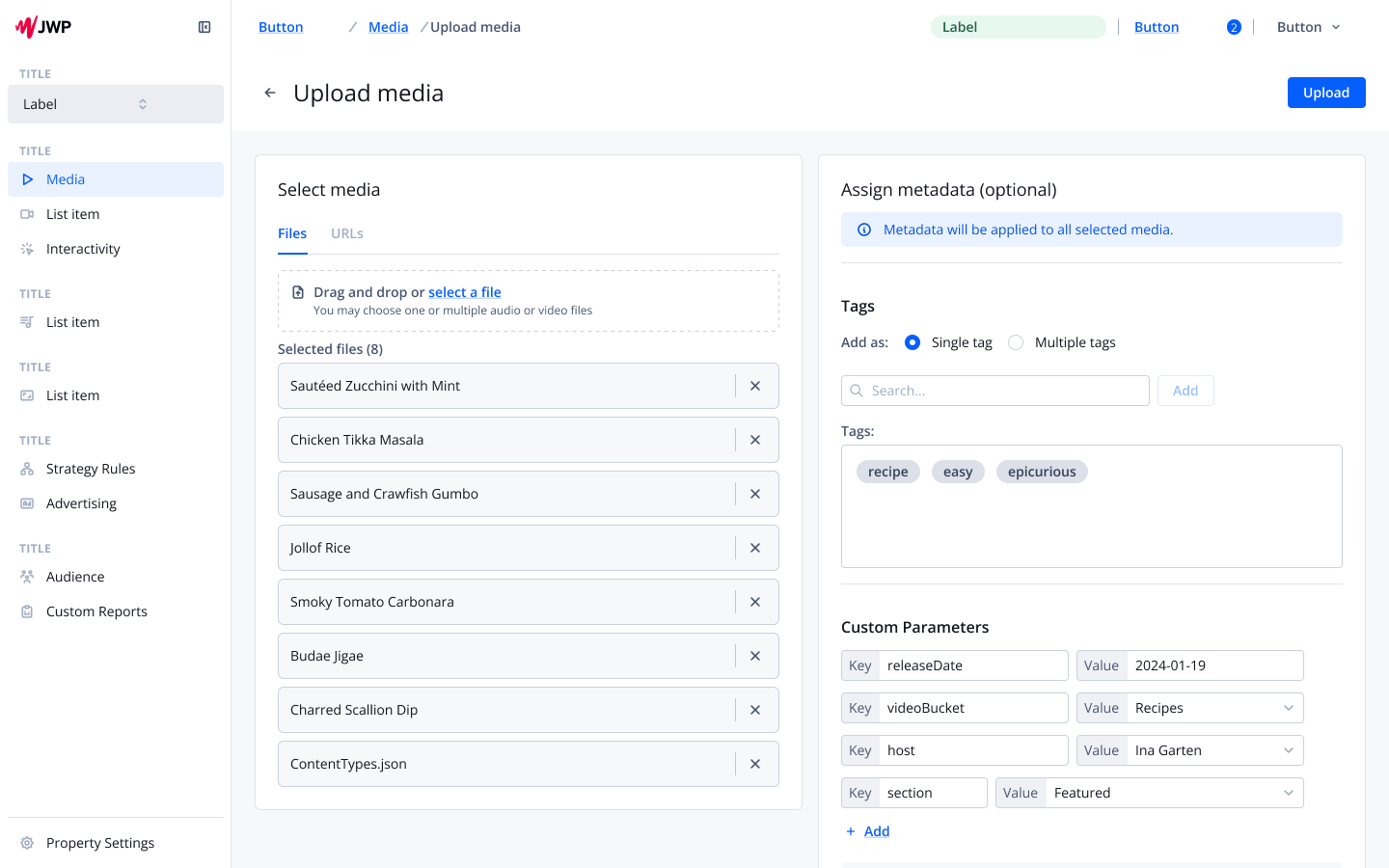The height and width of the screenshot is (868, 1389).
Task: Remove the Chicken Tikka Masala file
Action: coord(755,440)
